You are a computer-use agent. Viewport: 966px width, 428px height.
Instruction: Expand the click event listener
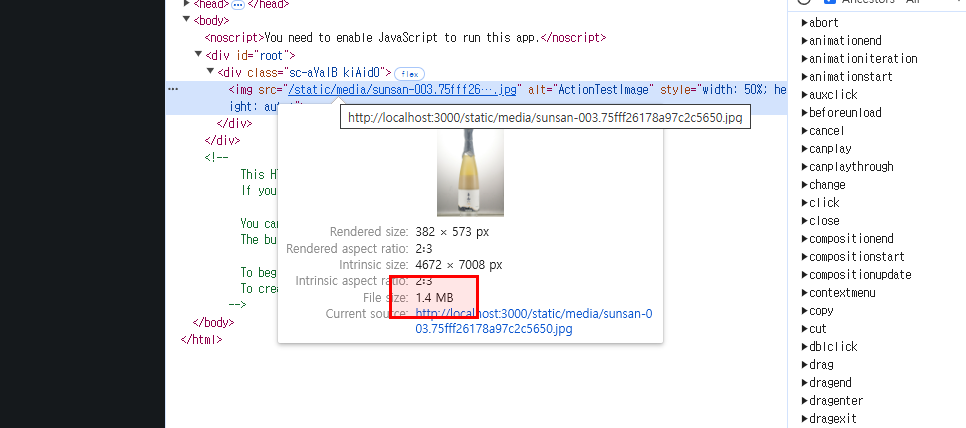pos(805,203)
